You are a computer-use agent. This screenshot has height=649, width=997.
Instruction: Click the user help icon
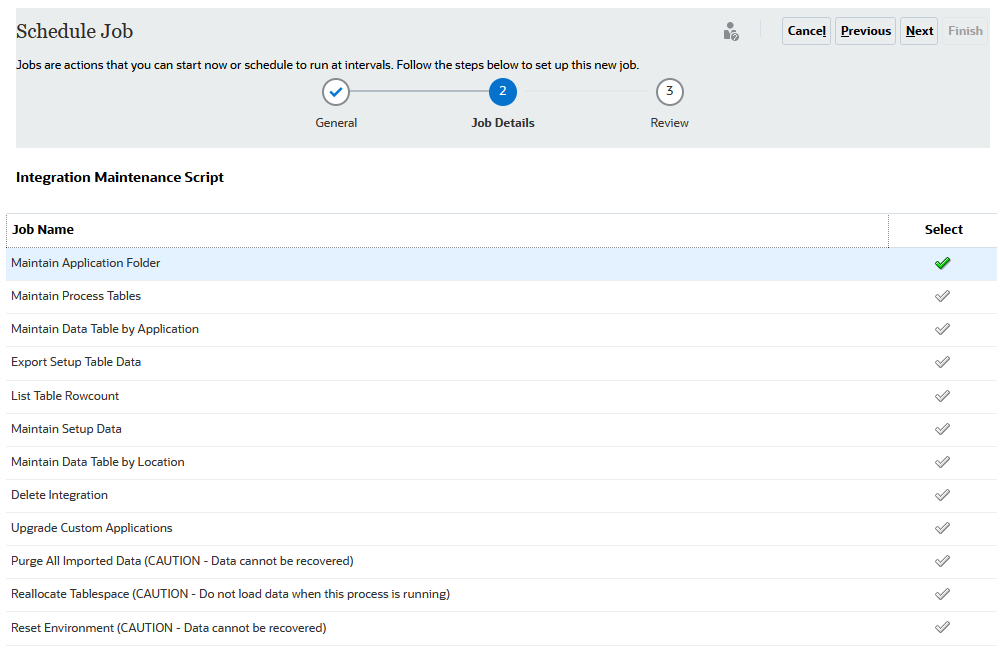coord(731,31)
